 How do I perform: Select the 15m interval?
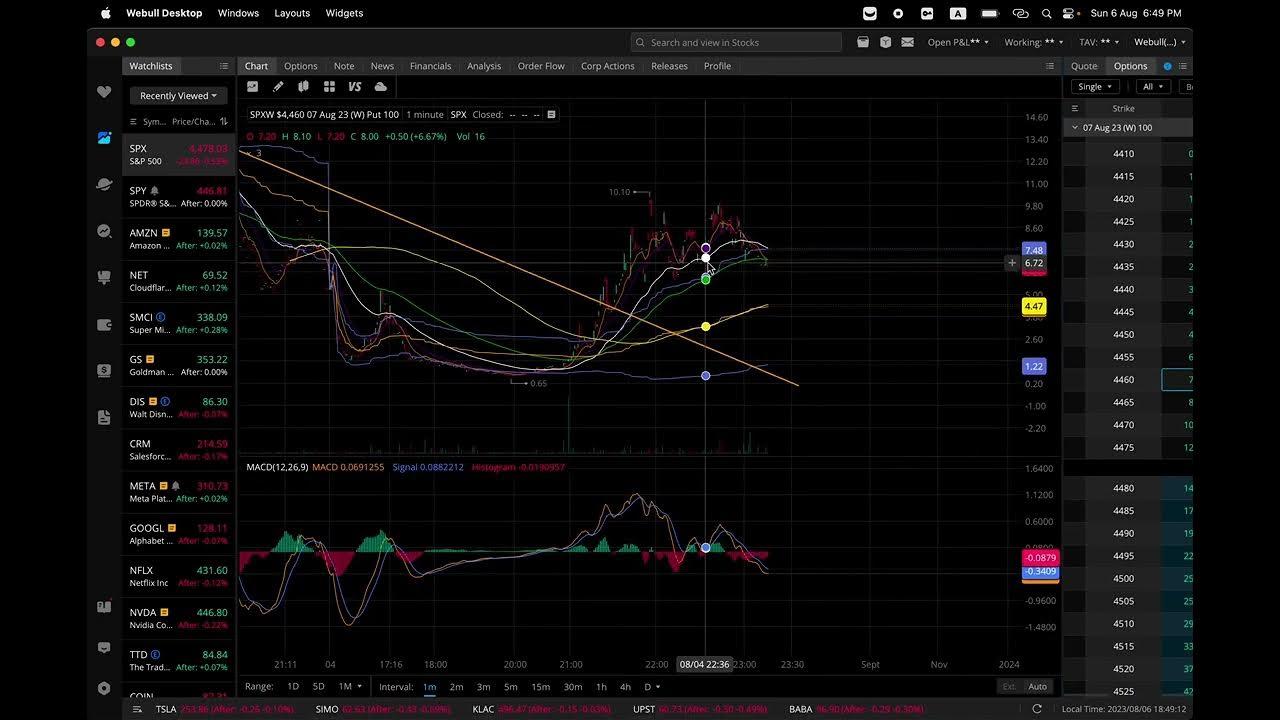pos(540,687)
